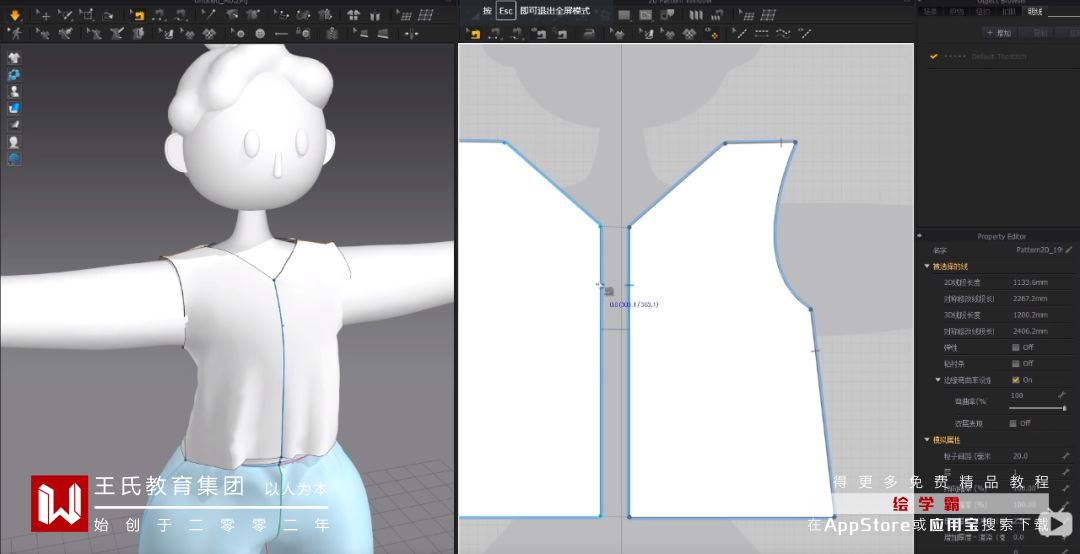Click the lock-button Fasten tool in 3D toolbar
1080x554 pixels.
pos(304,33)
